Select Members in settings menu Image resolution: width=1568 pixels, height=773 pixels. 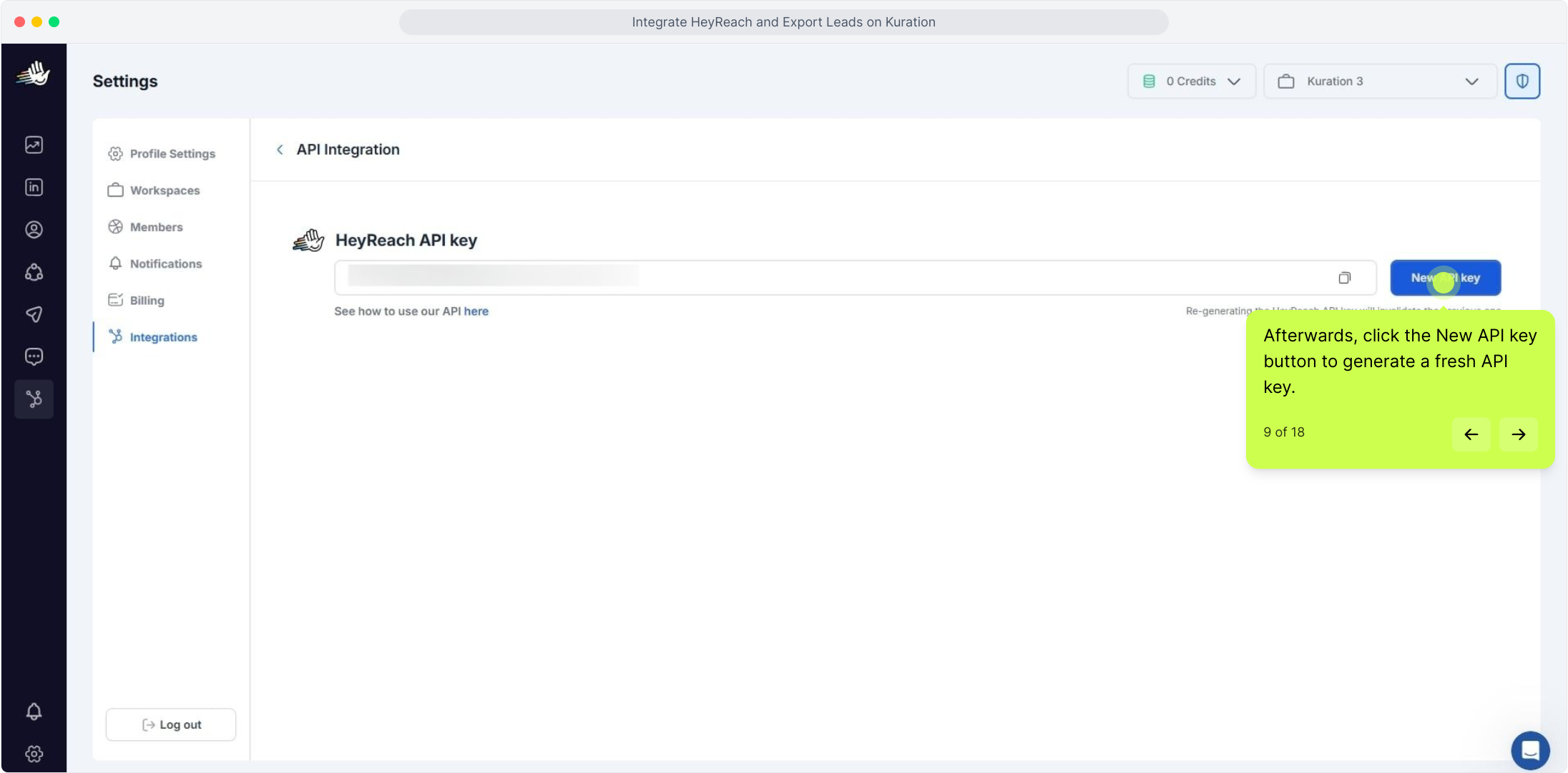145,227
